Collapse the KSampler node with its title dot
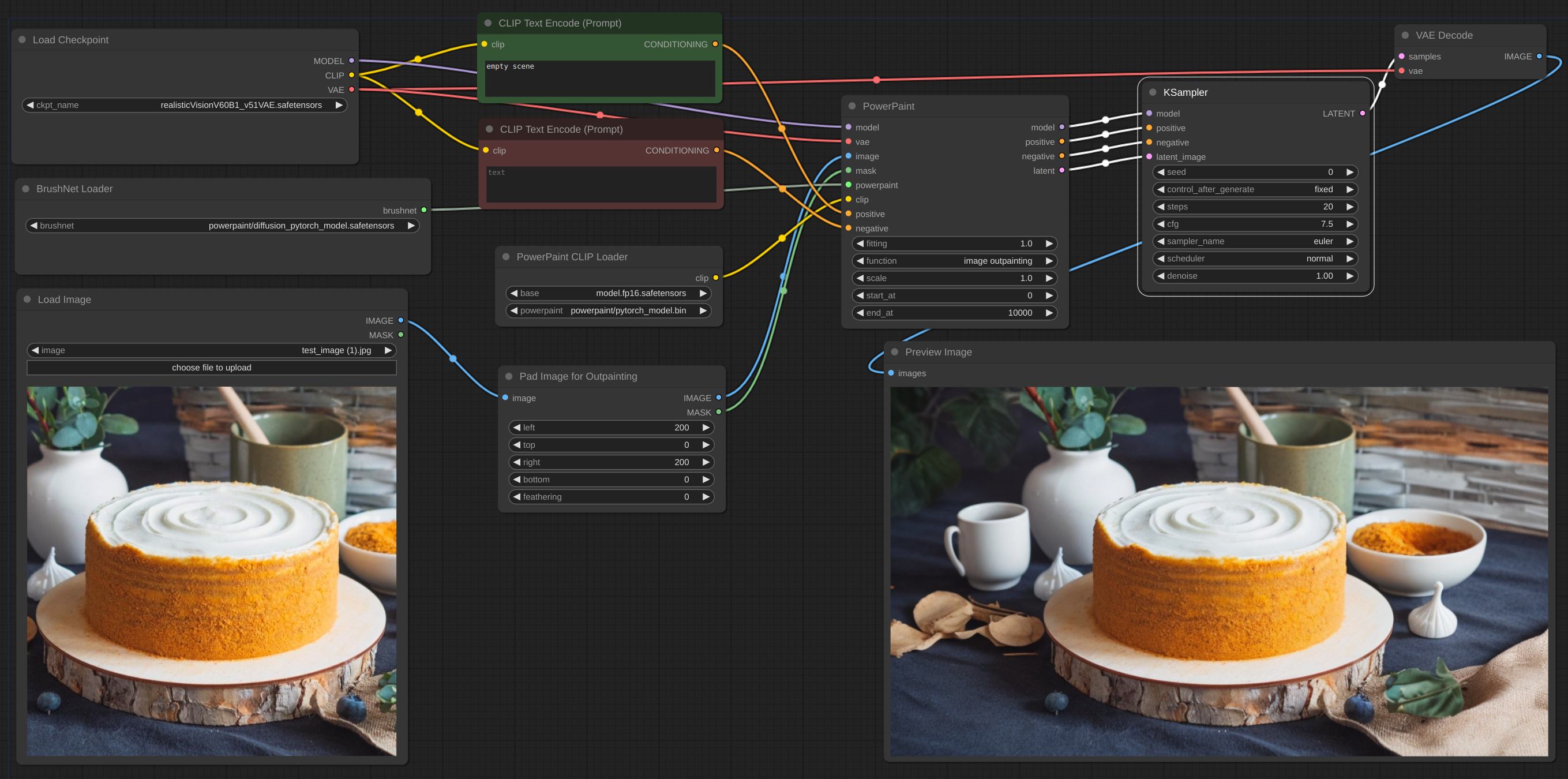 (1152, 92)
